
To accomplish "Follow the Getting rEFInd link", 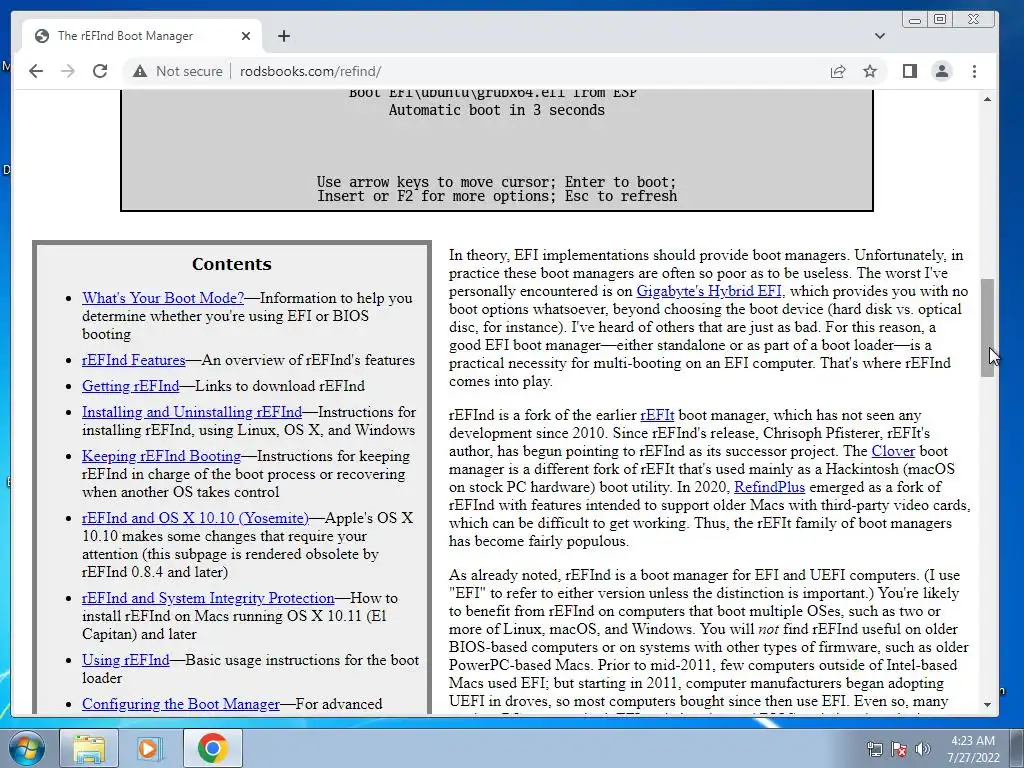I will click(131, 386).
